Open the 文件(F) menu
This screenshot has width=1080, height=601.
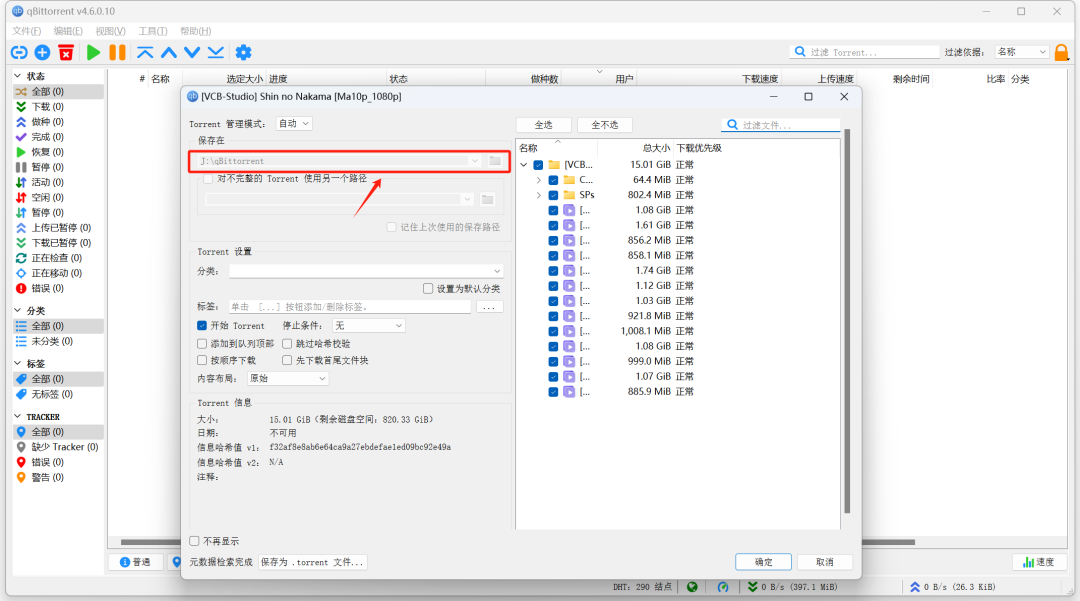point(27,31)
